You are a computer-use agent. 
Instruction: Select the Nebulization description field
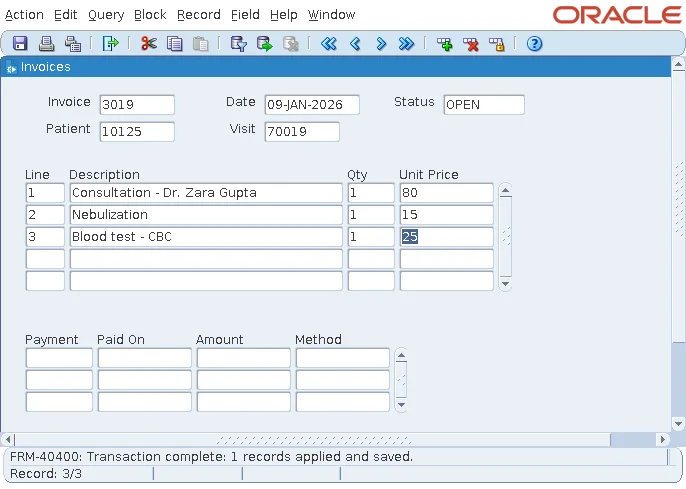[x=206, y=215]
